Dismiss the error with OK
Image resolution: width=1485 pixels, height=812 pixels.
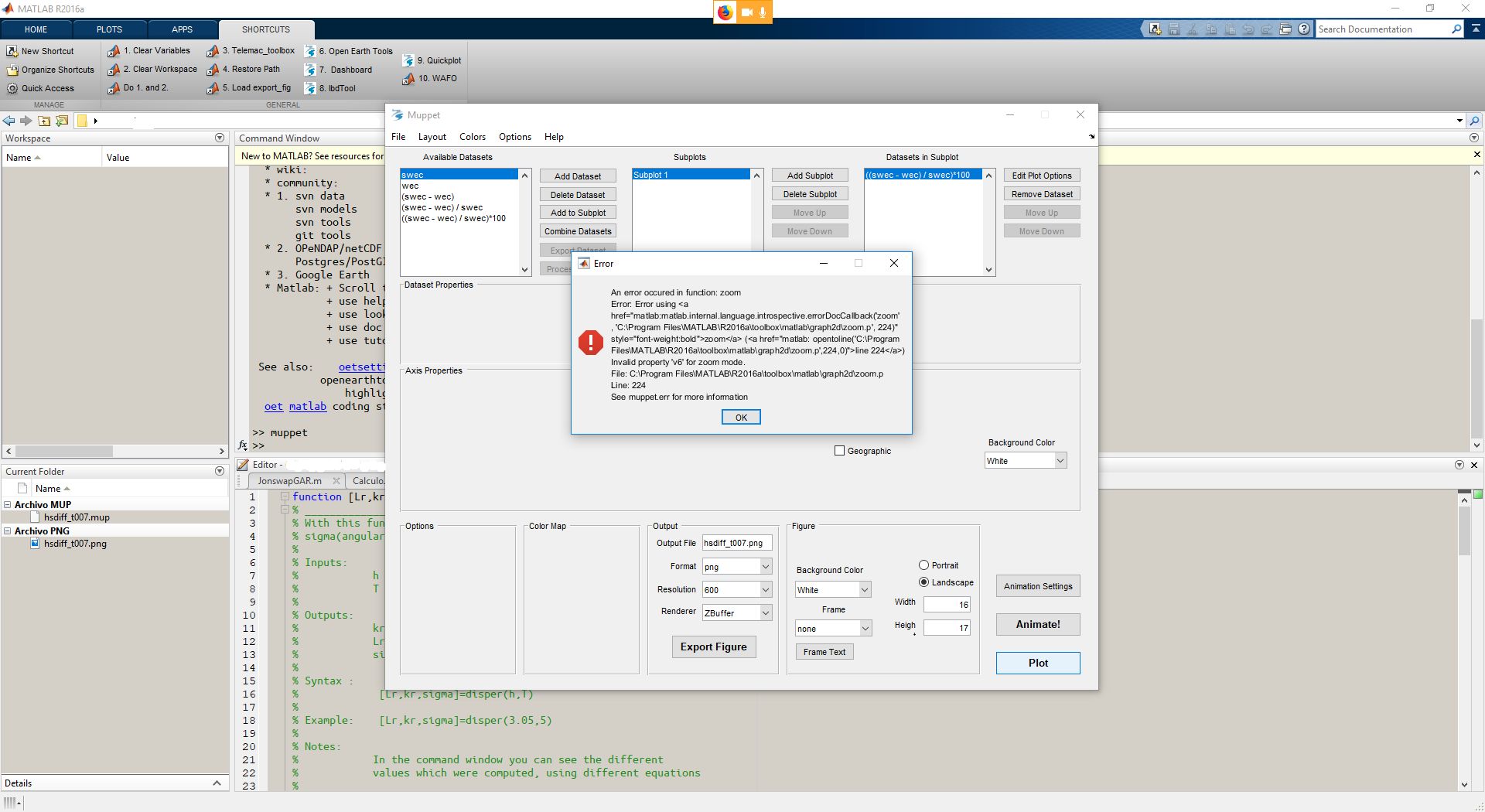coord(740,418)
